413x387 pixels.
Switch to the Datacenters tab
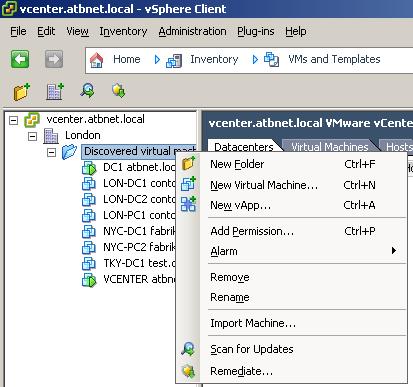pyautogui.click(x=244, y=147)
